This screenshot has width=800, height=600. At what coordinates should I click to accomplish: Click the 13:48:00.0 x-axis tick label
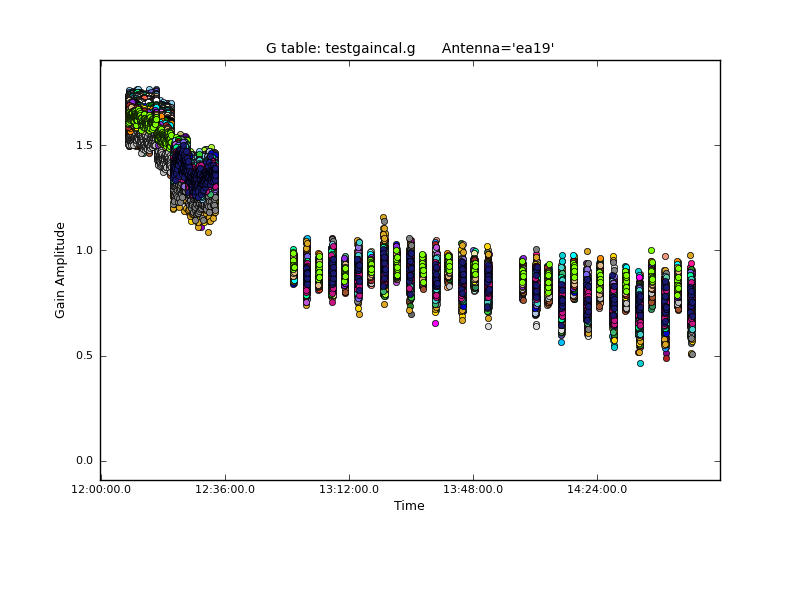(x=473, y=489)
